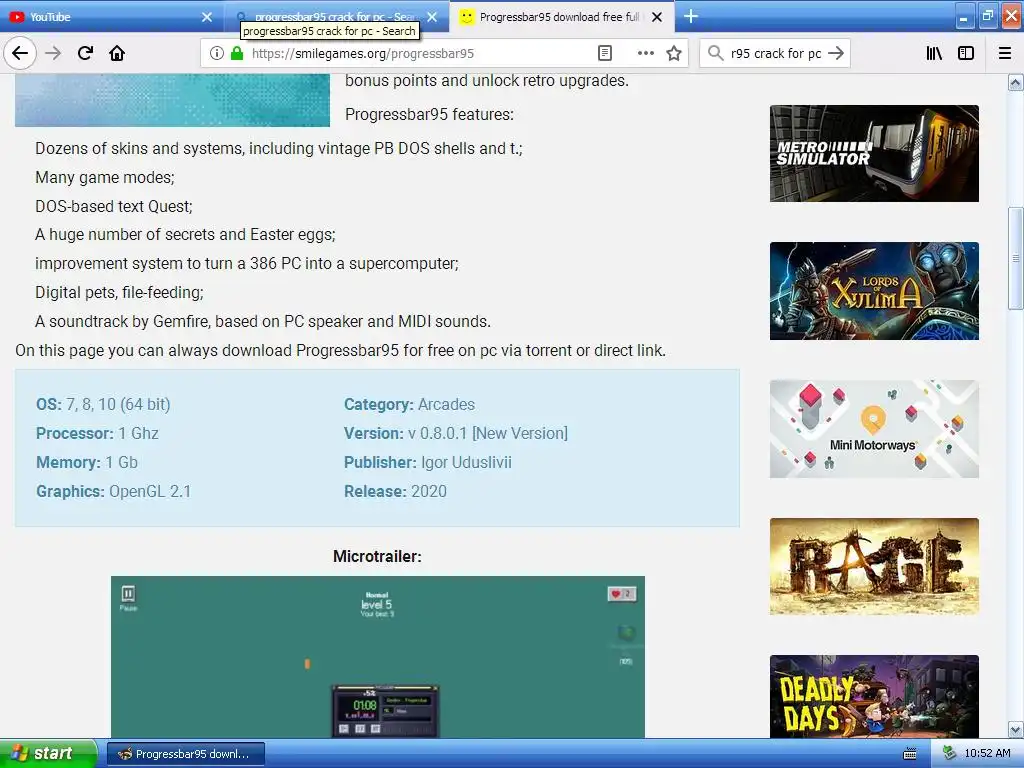Toggle reader view icon
Image resolution: width=1024 pixels, height=768 pixels.
click(605, 54)
